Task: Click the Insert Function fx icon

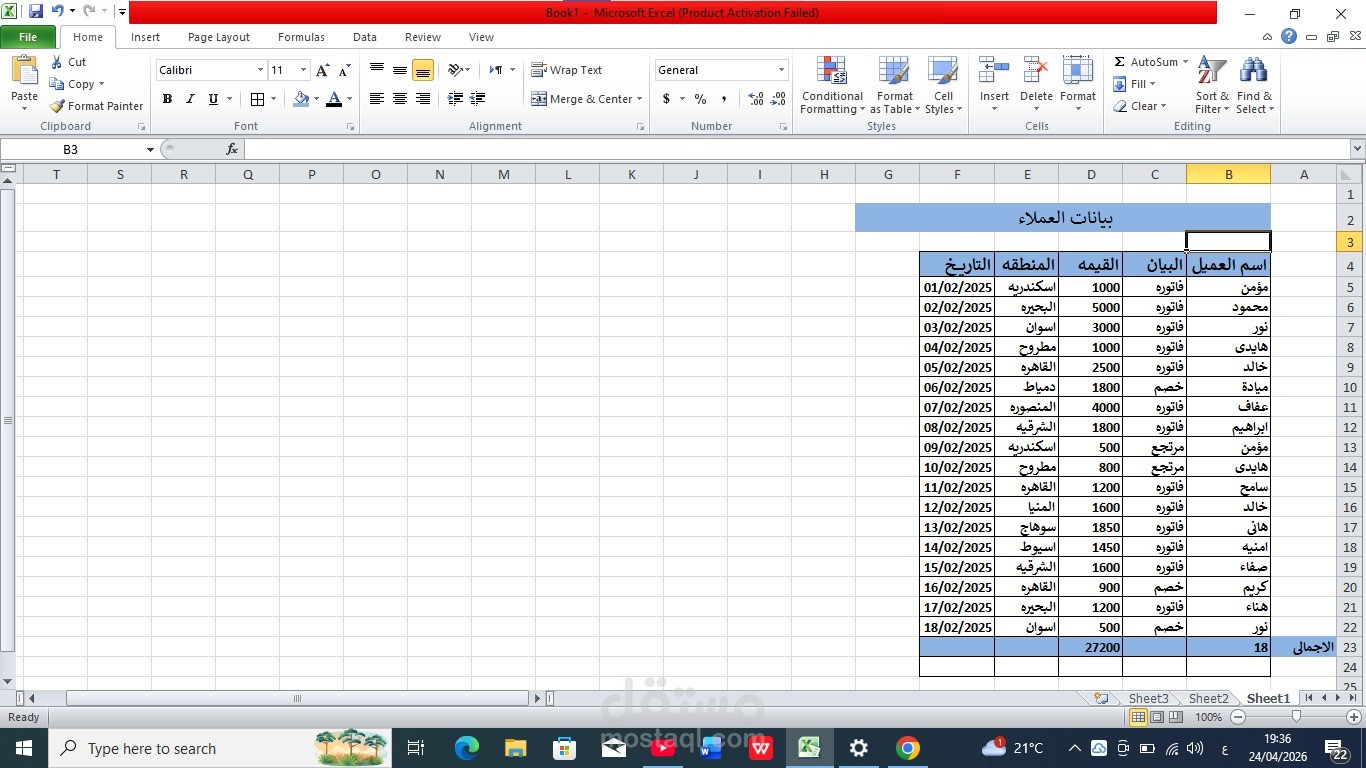Action: (x=232, y=149)
